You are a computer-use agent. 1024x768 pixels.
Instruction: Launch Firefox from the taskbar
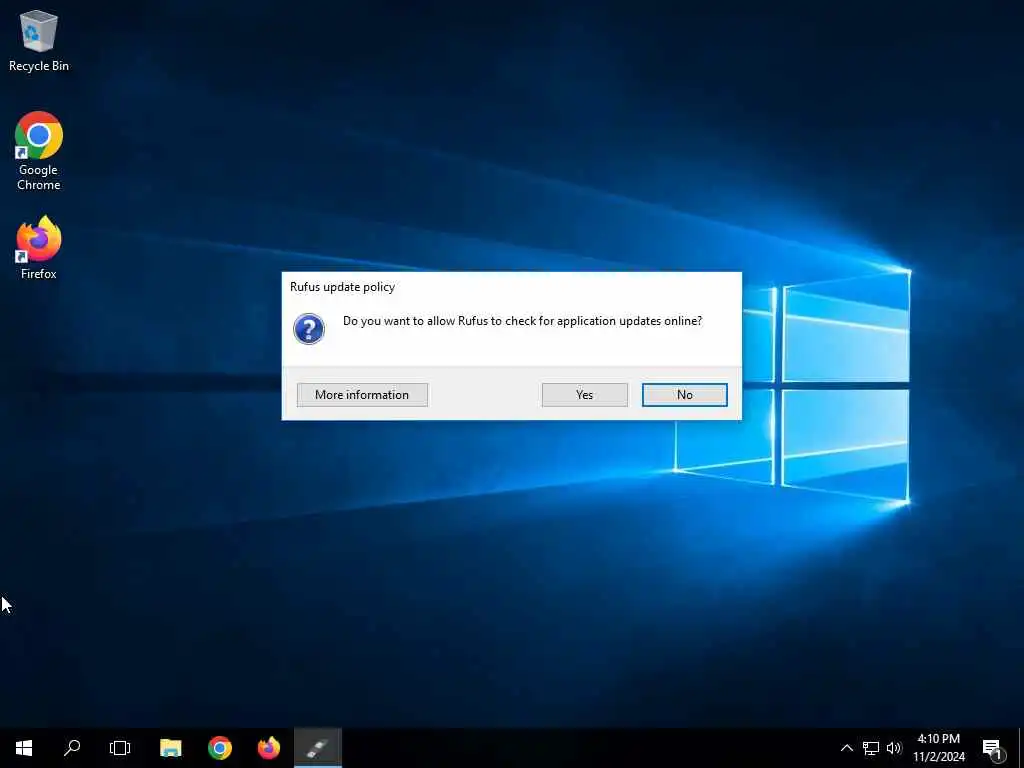point(268,748)
